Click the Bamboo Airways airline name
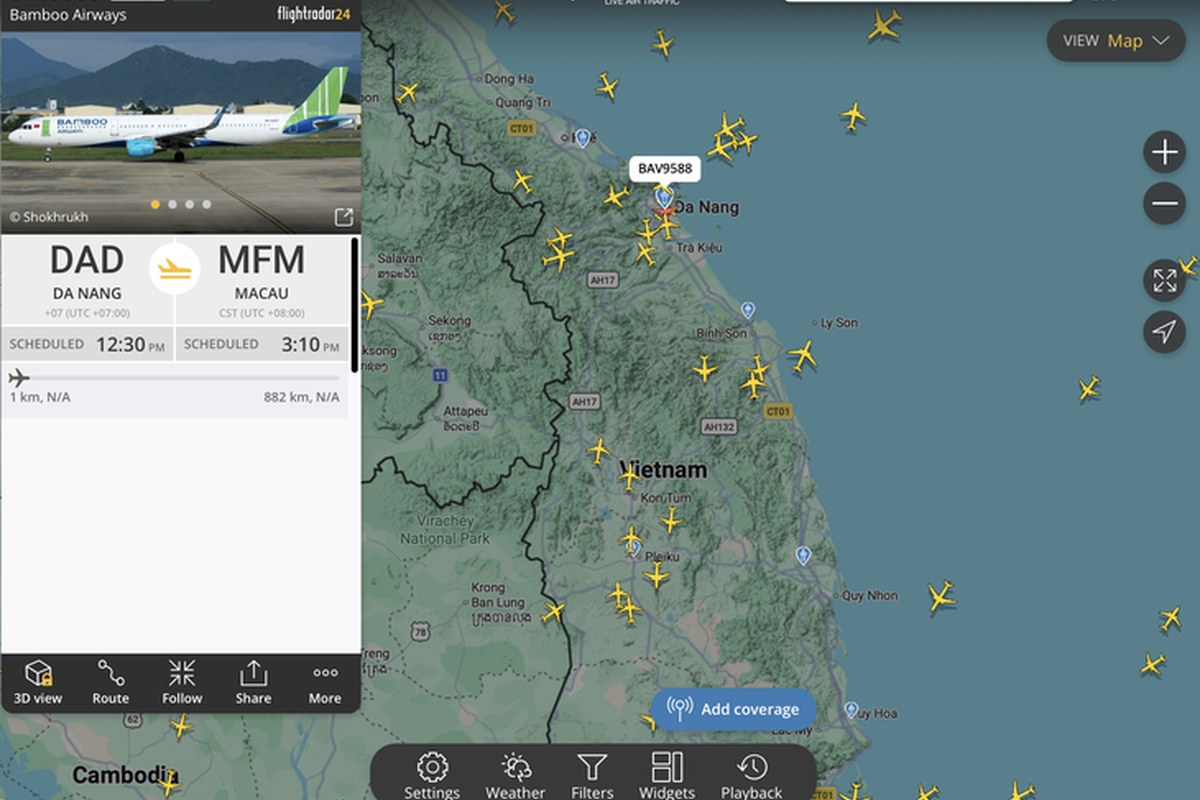The height and width of the screenshot is (800, 1200). 68,16
